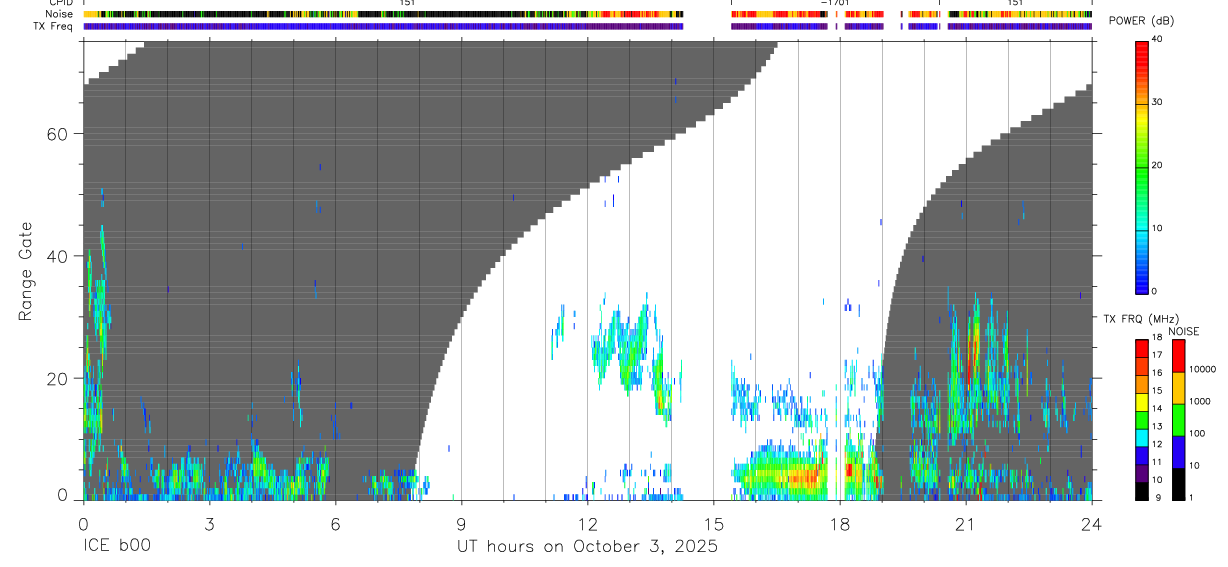This screenshot has height=567, width=1228.
Task: Click the "Noise" row label at top left
Action: tap(59, 14)
